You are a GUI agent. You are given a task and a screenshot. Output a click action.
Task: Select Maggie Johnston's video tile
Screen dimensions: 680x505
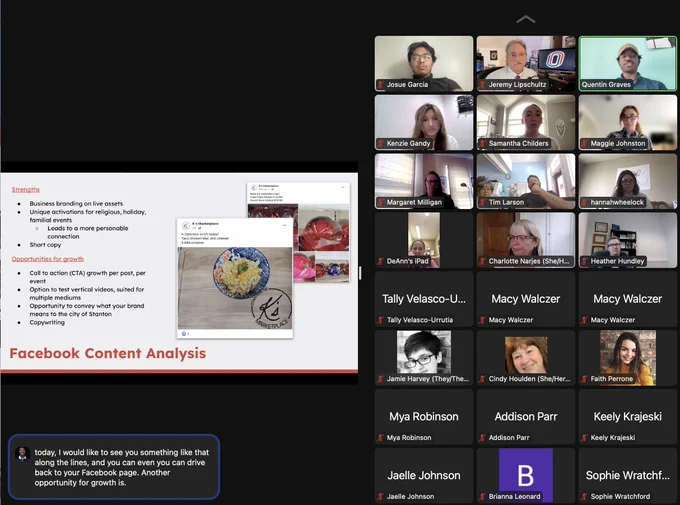coord(628,122)
